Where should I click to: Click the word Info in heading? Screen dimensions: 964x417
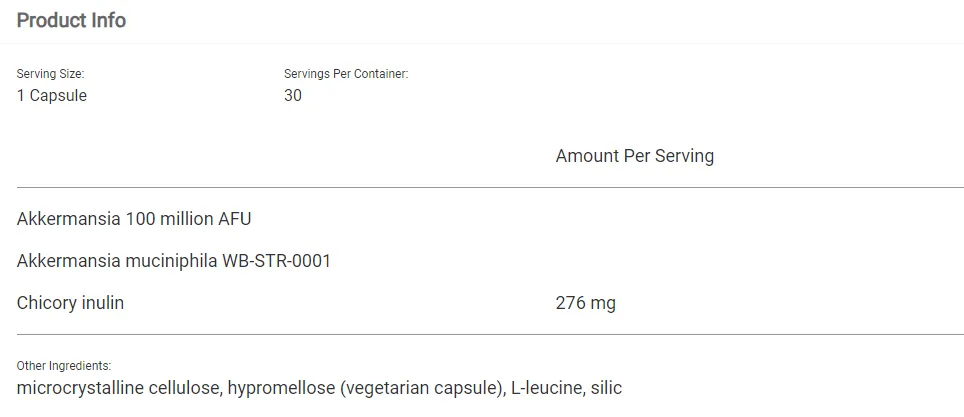(108, 20)
